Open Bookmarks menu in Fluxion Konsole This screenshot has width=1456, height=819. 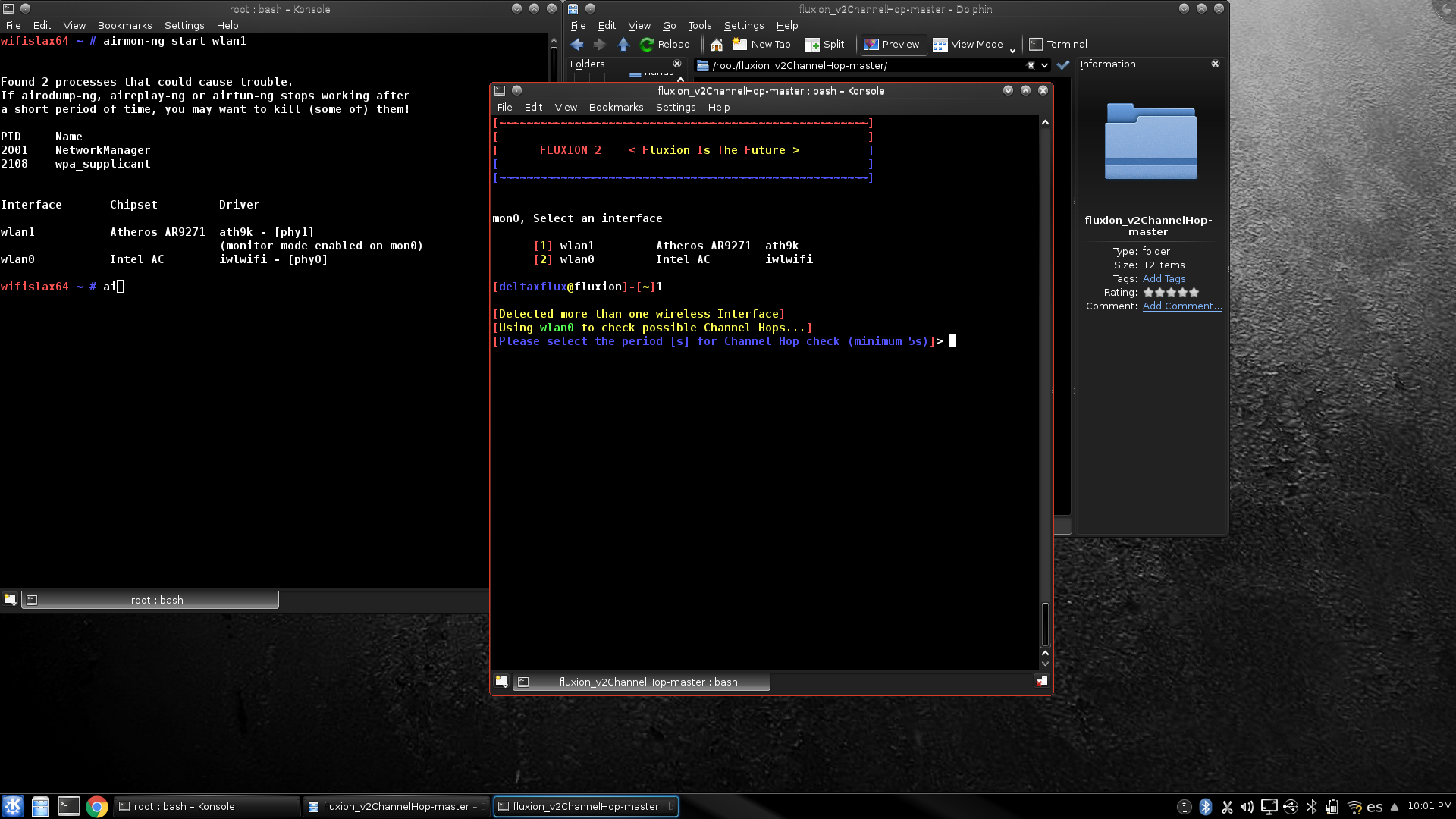616,107
